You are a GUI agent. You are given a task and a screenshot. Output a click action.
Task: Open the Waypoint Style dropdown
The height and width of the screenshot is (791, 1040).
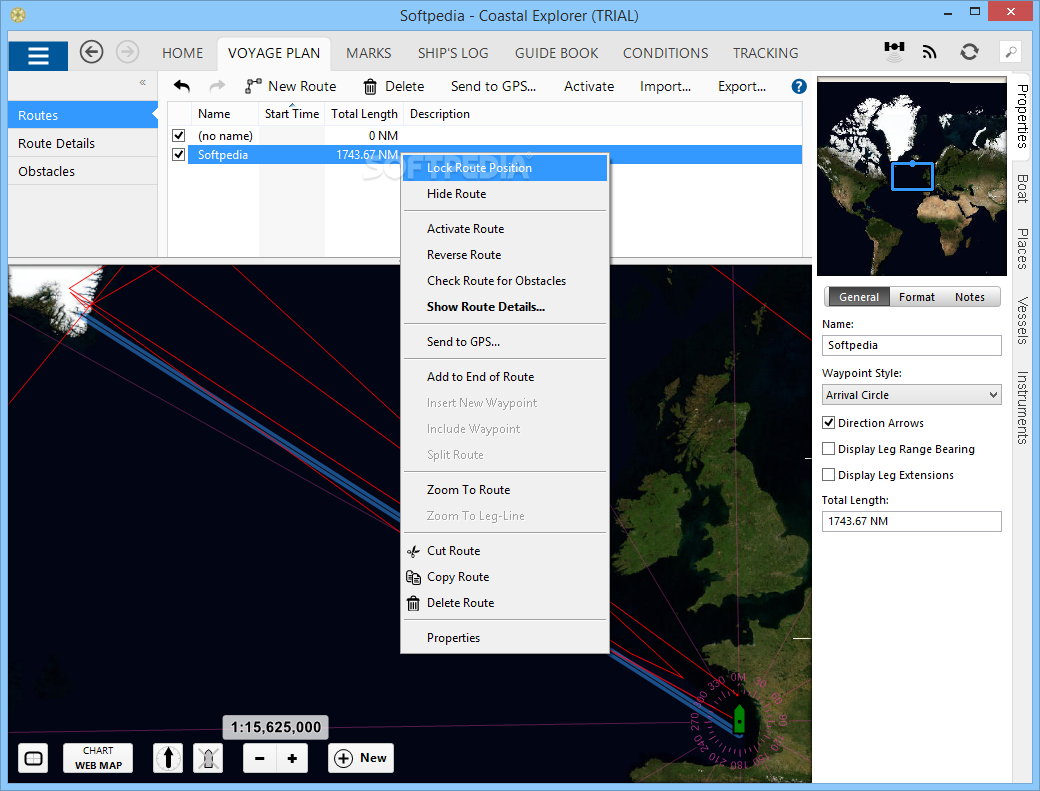pyautogui.click(x=911, y=395)
